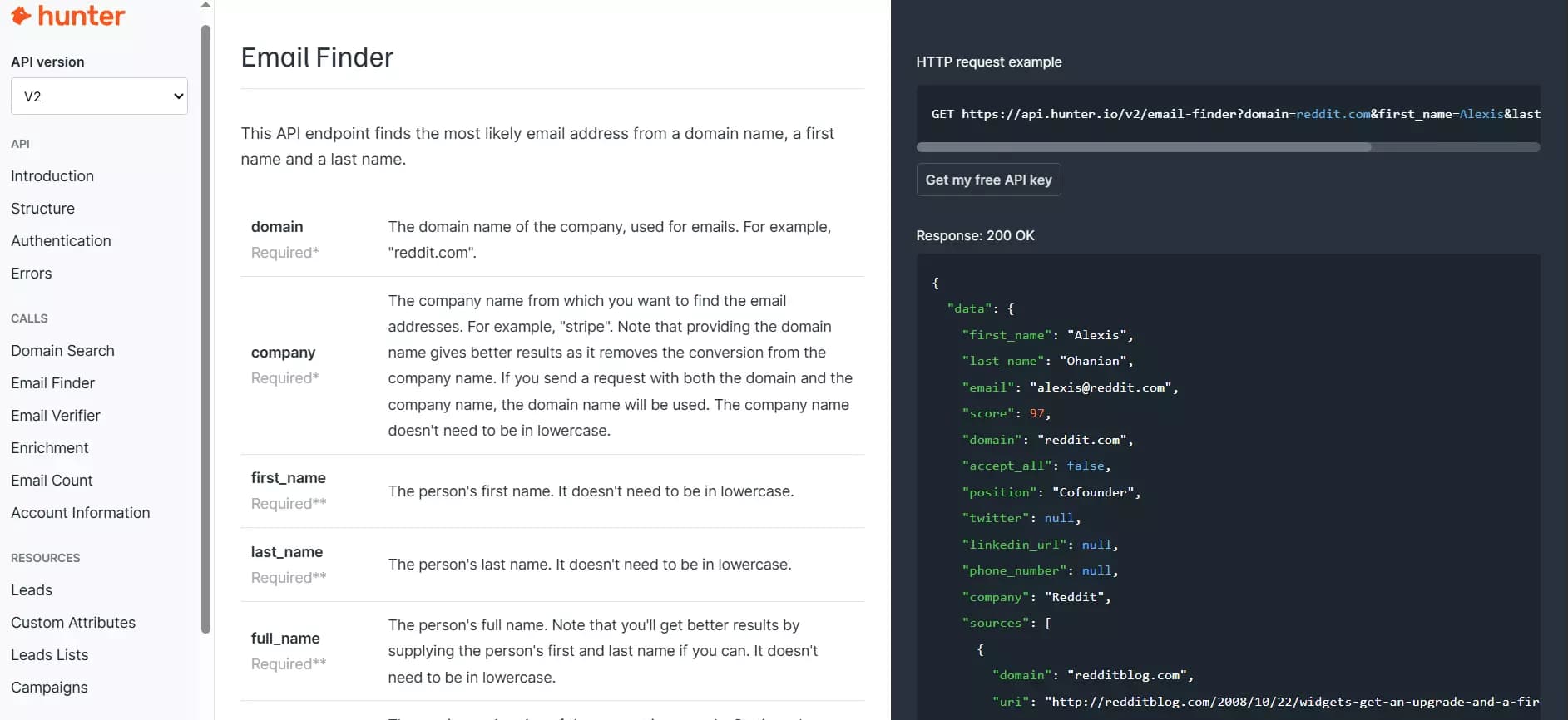This screenshot has width=1568, height=720.
Task: Open Campaigns resource page
Action: (x=49, y=688)
